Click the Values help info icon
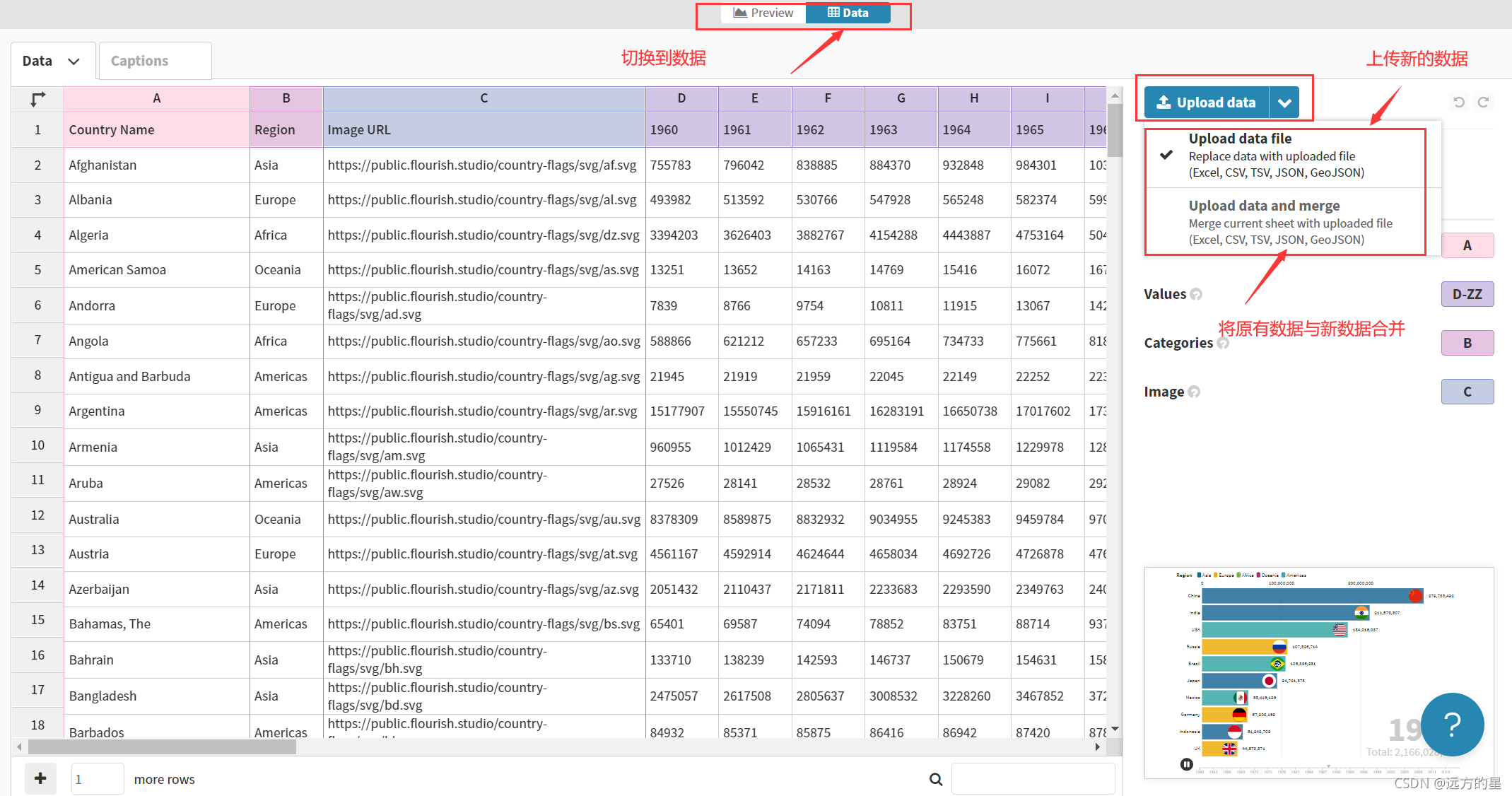The height and width of the screenshot is (796, 1512). point(1196,294)
